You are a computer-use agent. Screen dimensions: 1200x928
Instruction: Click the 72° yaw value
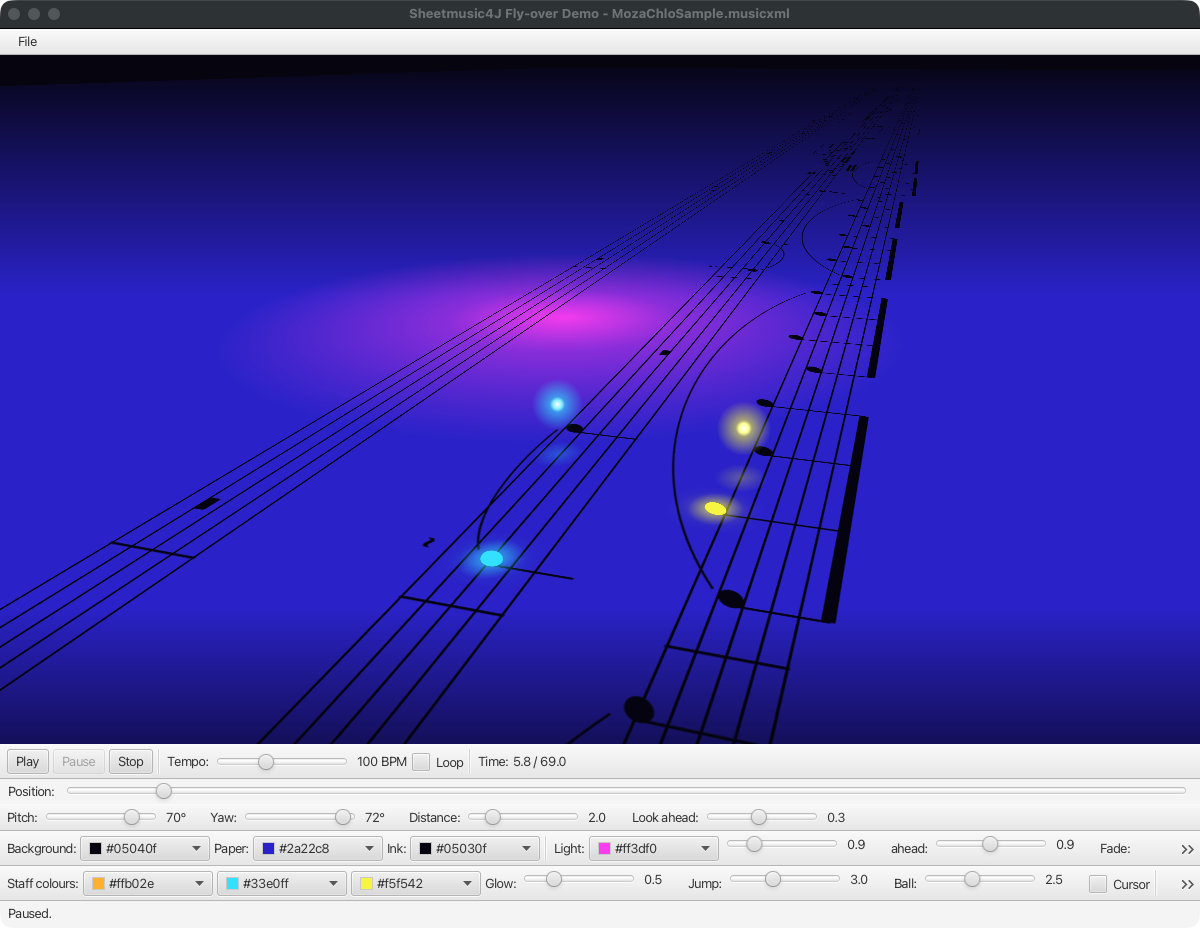pyautogui.click(x=375, y=817)
